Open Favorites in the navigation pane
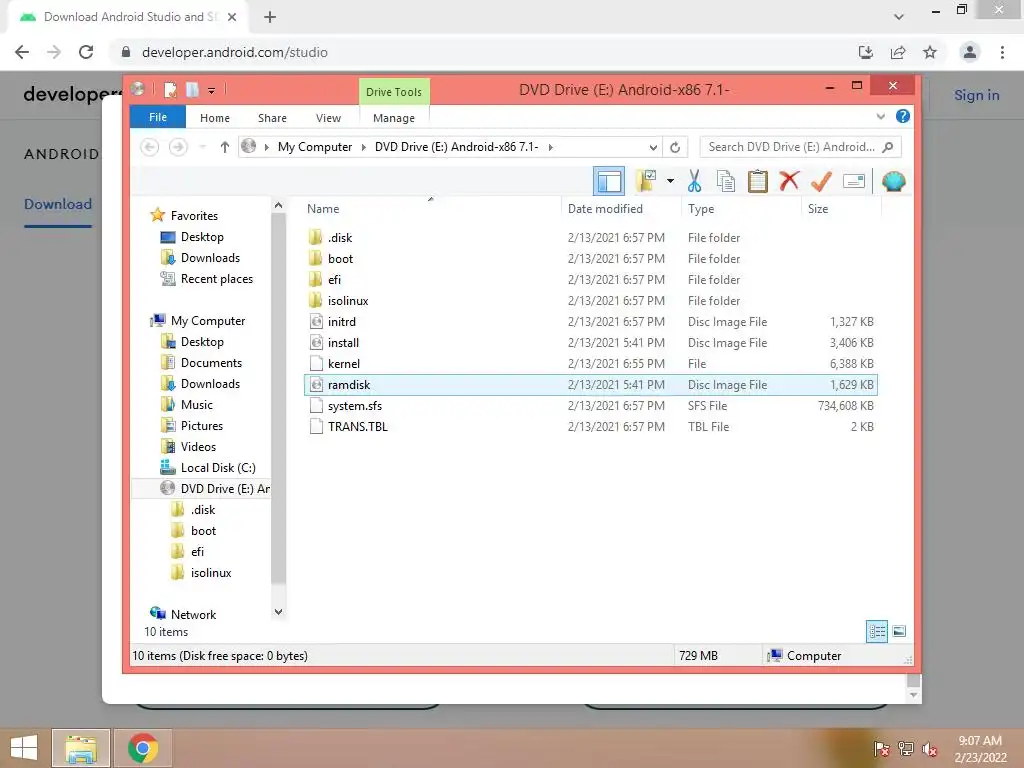The width and height of the screenshot is (1024, 768). coord(194,216)
